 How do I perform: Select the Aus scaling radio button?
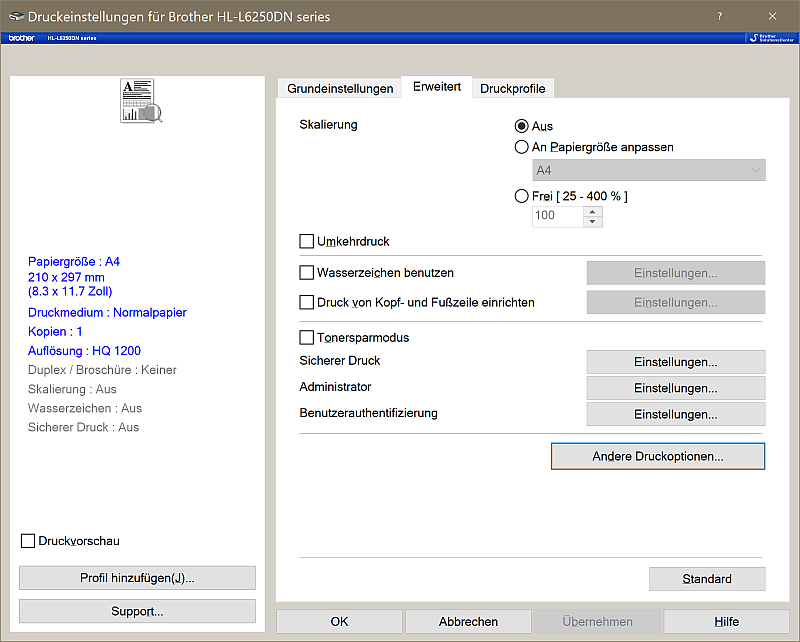[x=521, y=126]
